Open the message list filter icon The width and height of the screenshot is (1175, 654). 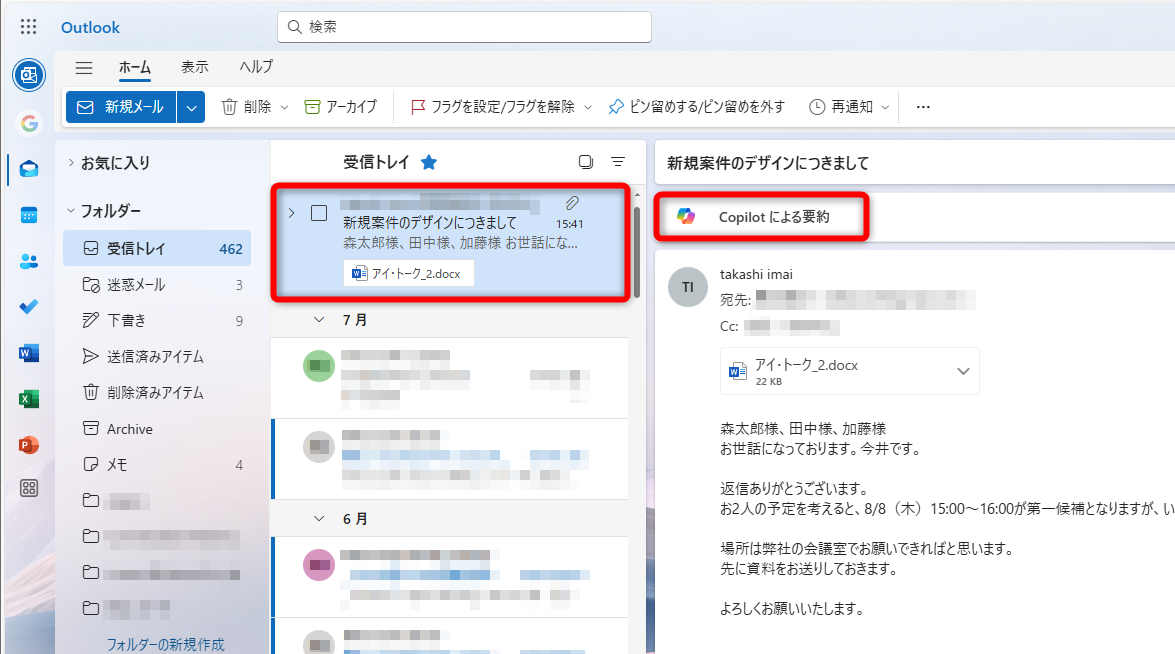[617, 161]
